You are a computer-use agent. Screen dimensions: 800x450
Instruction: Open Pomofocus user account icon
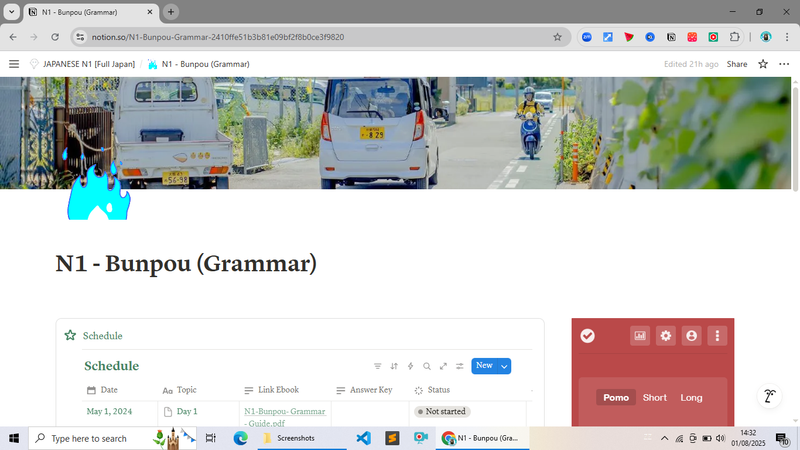click(x=691, y=336)
